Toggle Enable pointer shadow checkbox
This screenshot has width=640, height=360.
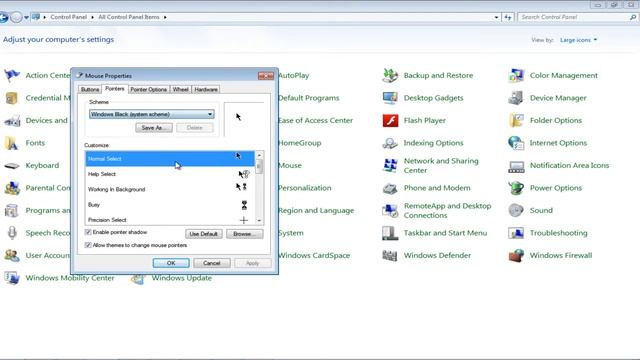pyautogui.click(x=88, y=232)
